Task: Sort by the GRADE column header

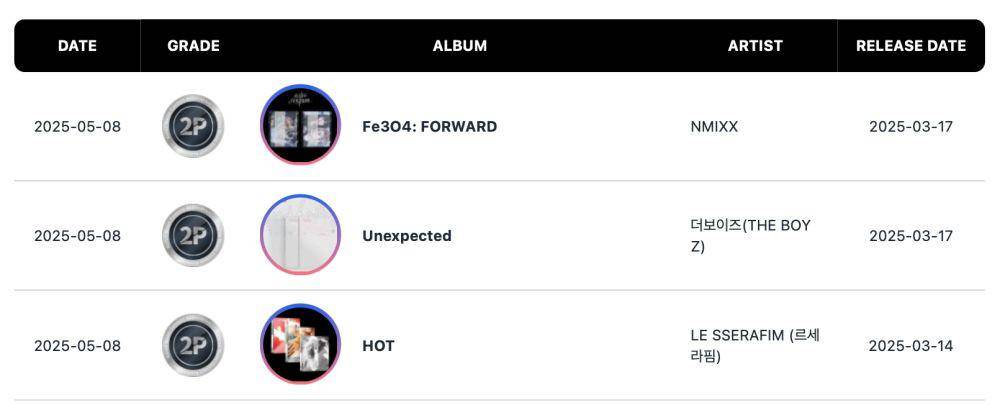Action: [x=193, y=46]
